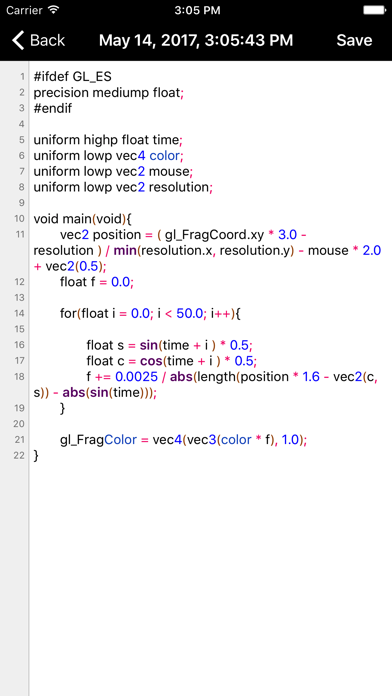Click the 'gl_FragColor = vec4(...)' line

coord(184,440)
